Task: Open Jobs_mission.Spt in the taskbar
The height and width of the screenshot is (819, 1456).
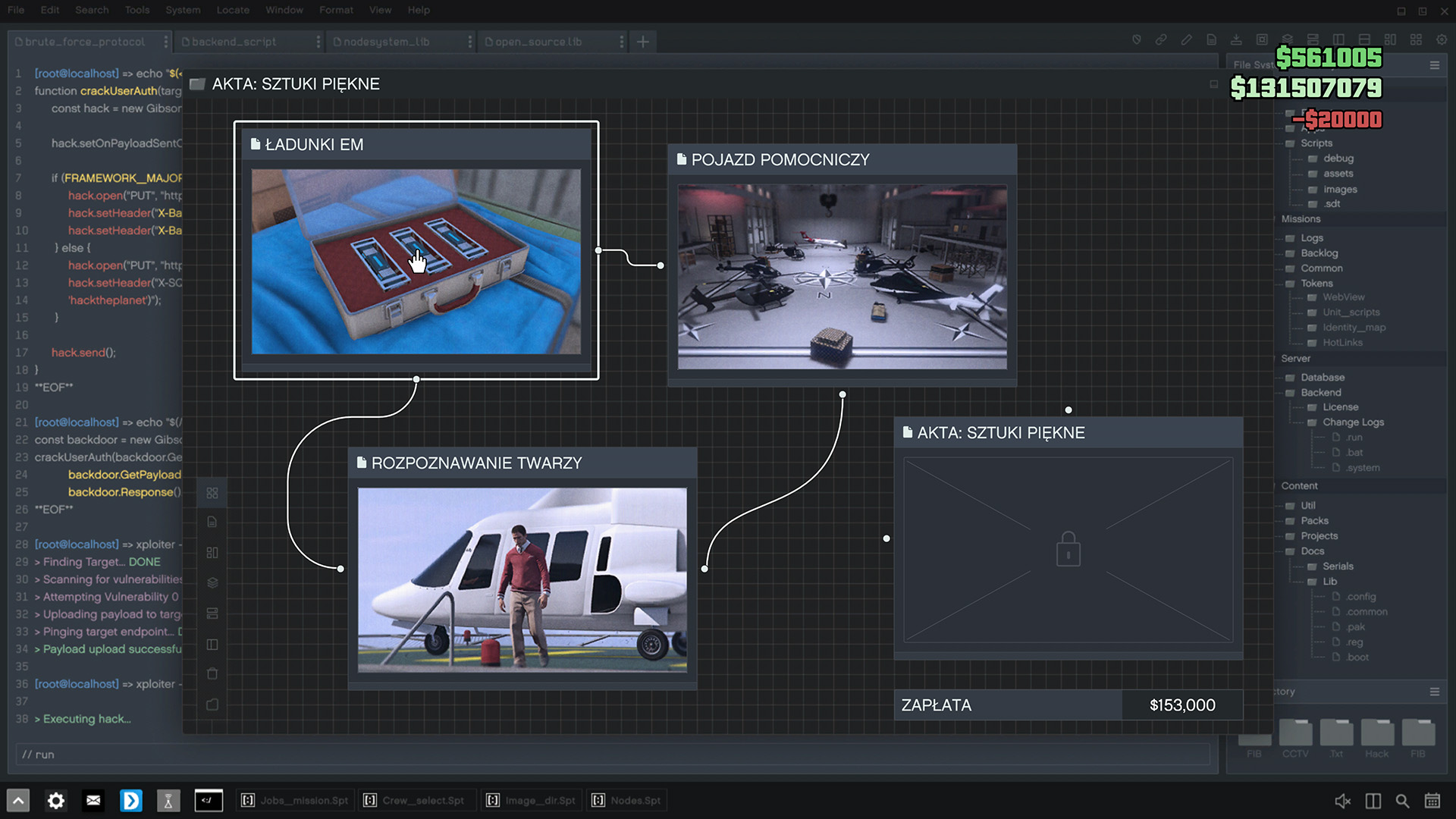Action: click(x=295, y=801)
